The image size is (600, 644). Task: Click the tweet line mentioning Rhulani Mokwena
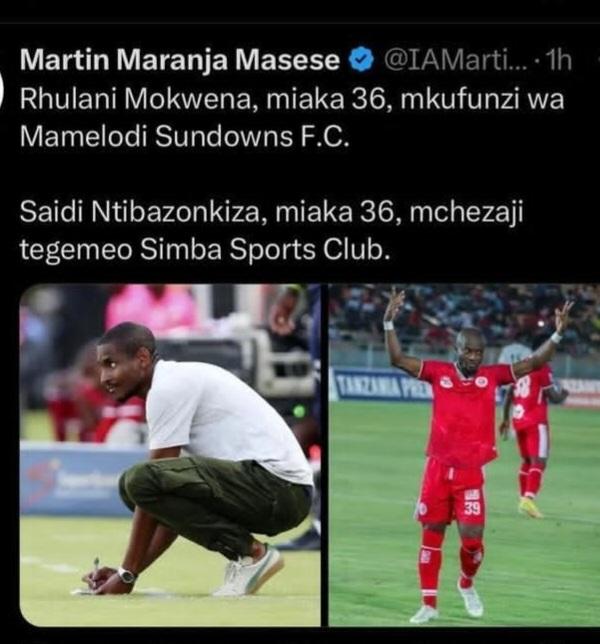coord(292,99)
